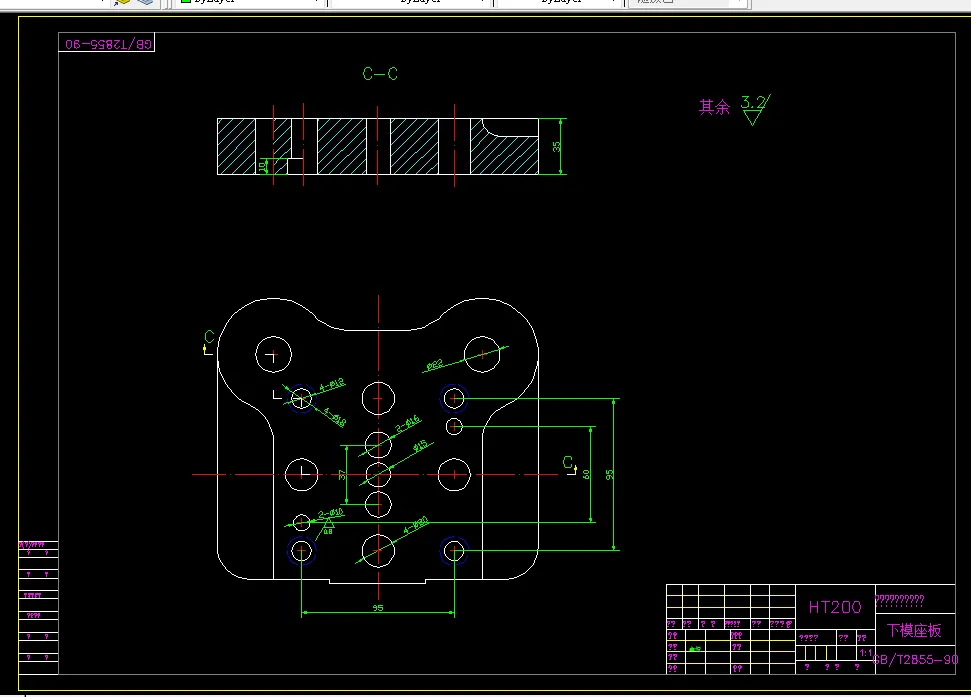Pick the row of question marks above 下模座板
This screenshot has width=971, height=697.
tap(899, 600)
